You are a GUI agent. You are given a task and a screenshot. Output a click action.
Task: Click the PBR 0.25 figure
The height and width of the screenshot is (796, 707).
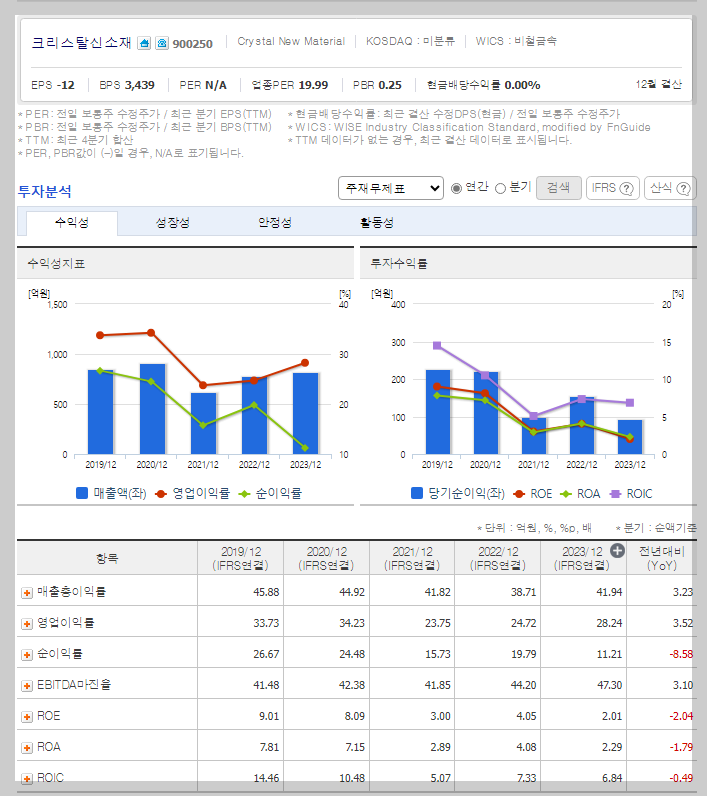click(377, 85)
